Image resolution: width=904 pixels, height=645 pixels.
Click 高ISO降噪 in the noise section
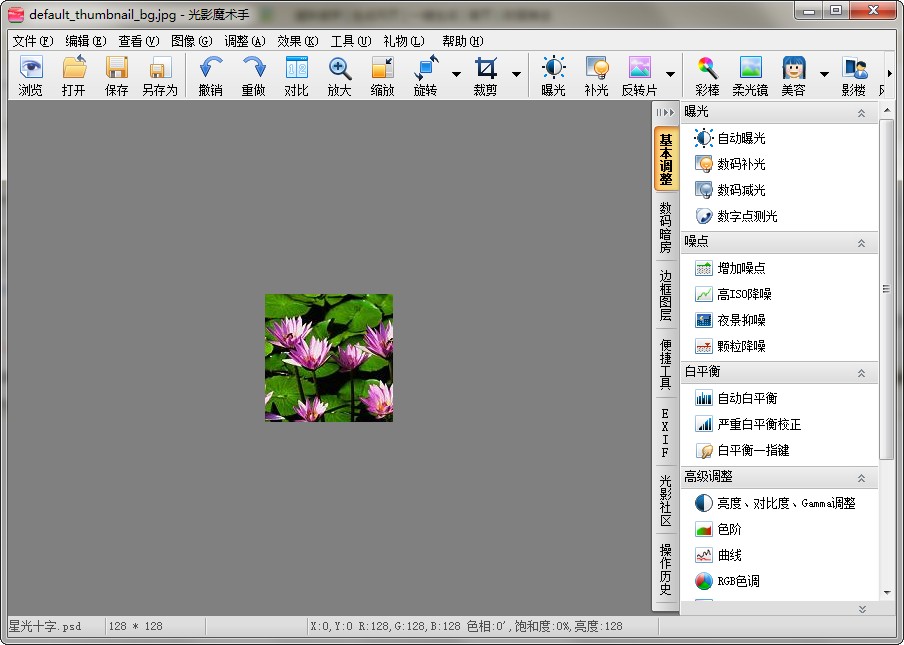pos(744,294)
